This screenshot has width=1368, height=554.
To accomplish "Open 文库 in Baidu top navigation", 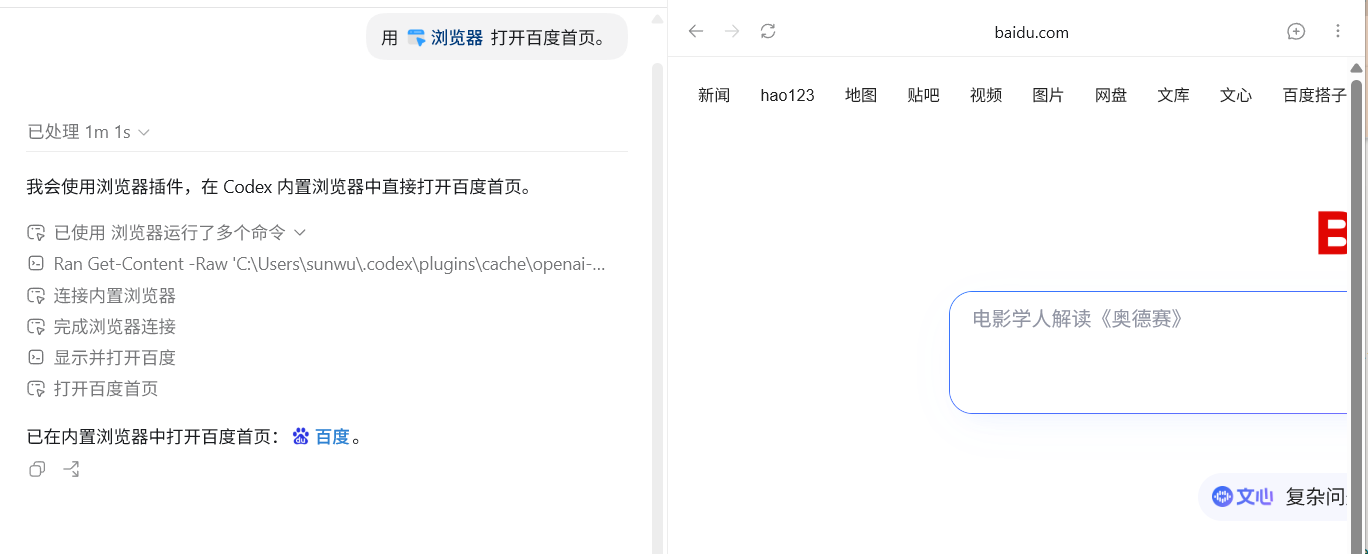I will point(1173,95).
